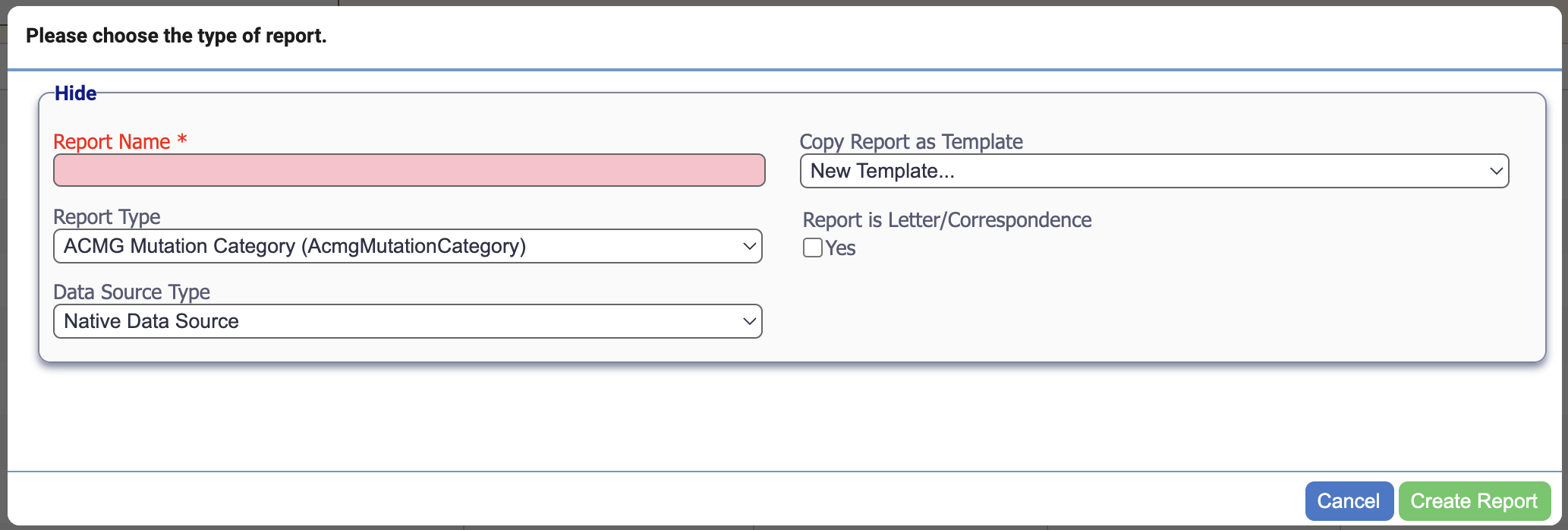Viewport: 1568px width, 530px height.
Task: Focus the required Report Name input
Action: [408, 170]
